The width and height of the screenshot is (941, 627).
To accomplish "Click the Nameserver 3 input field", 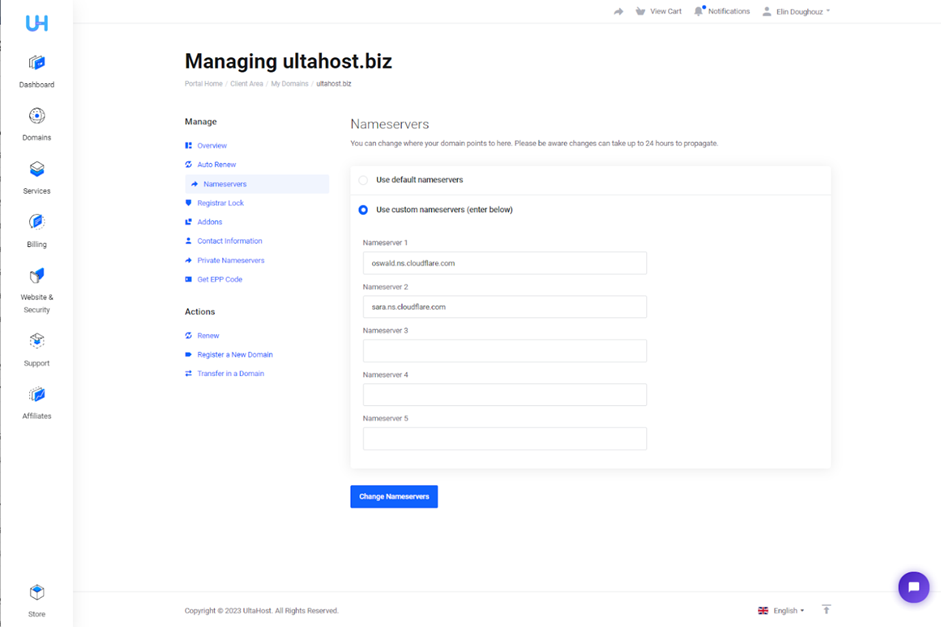I will [x=505, y=351].
